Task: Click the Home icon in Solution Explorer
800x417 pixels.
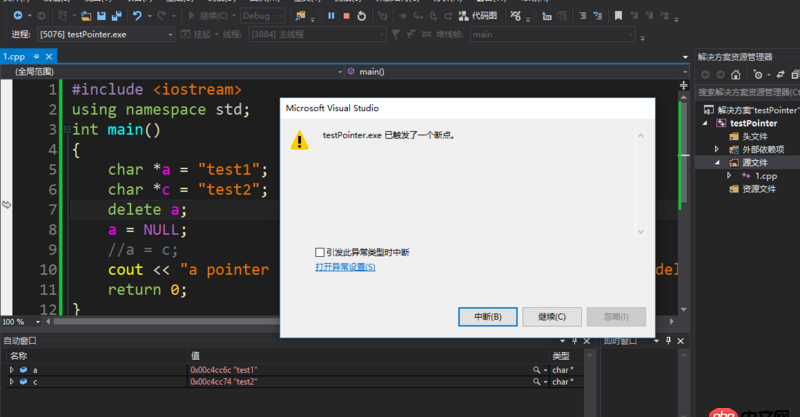Action: [x=735, y=75]
